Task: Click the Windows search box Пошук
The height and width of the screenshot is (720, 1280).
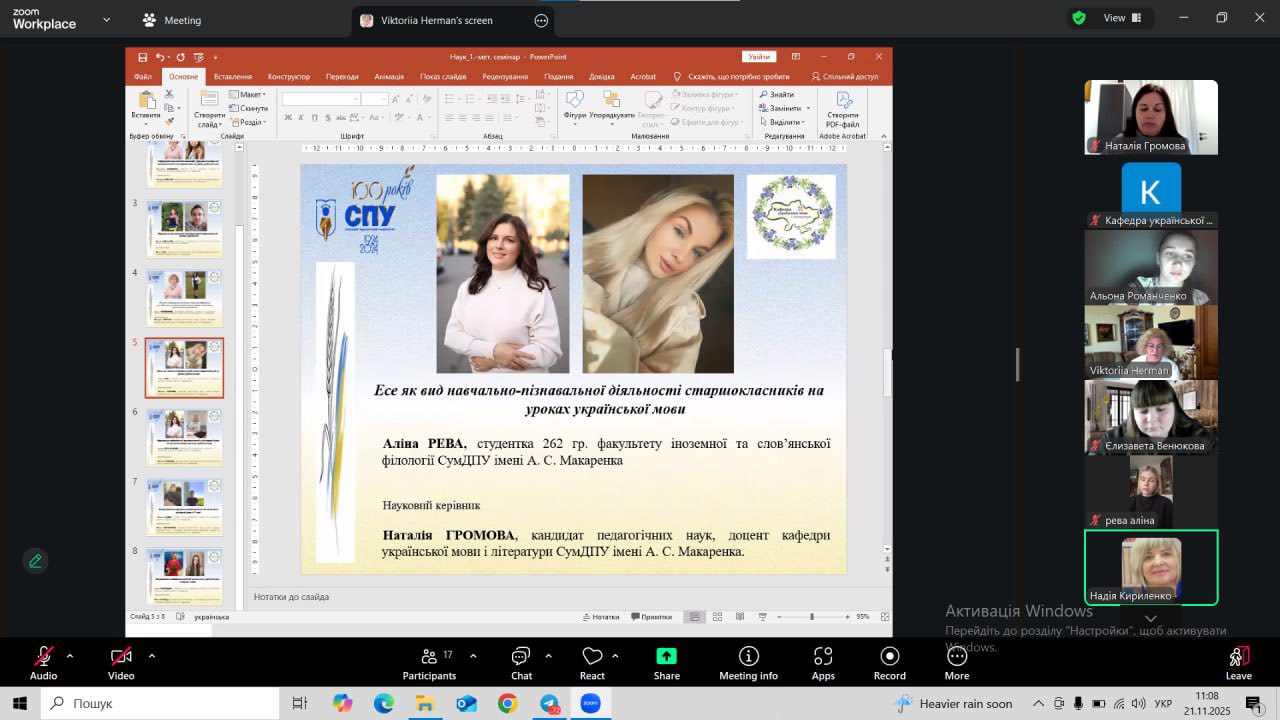Action: (x=160, y=704)
